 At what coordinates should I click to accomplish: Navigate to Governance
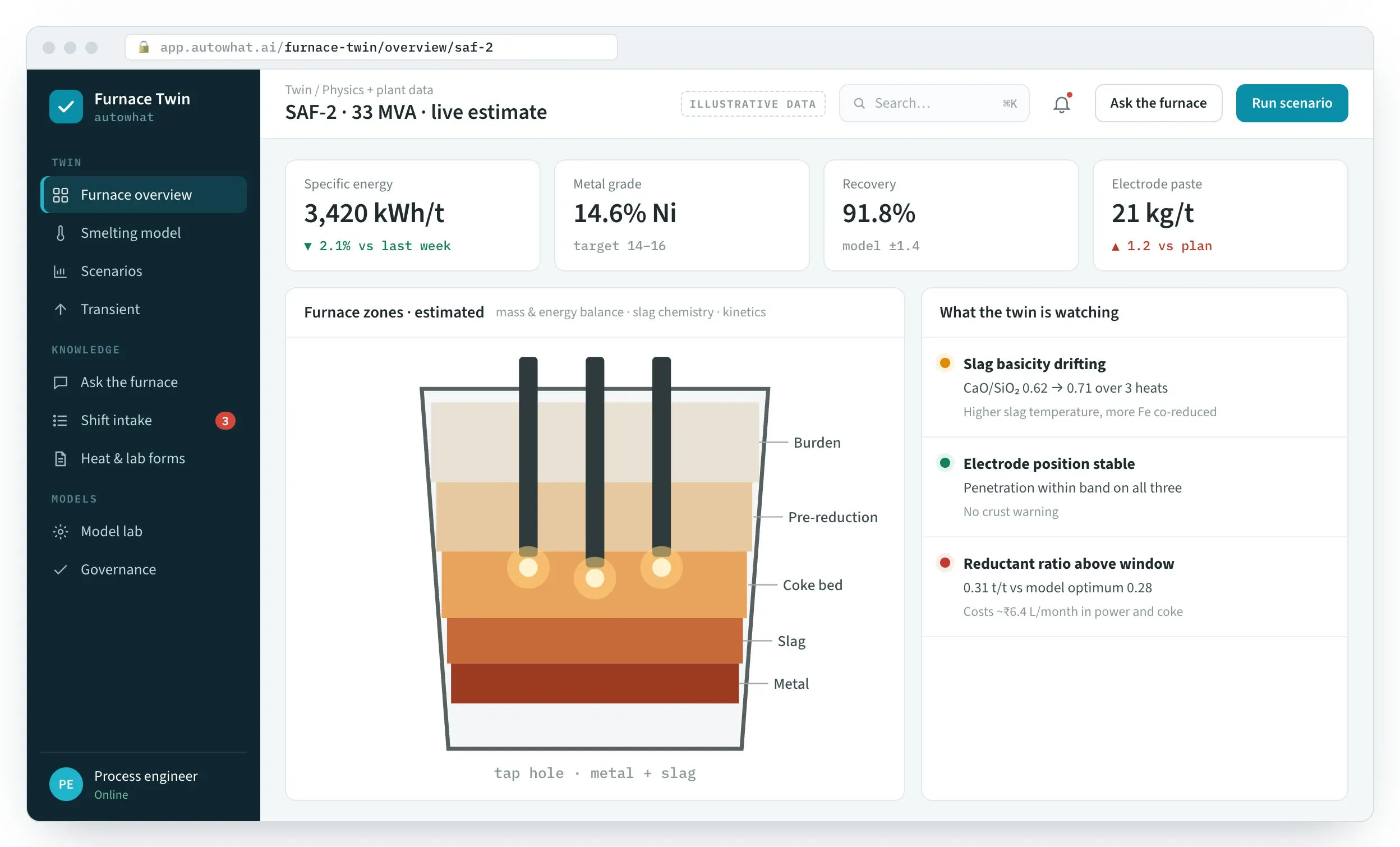[x=144, y=569]
